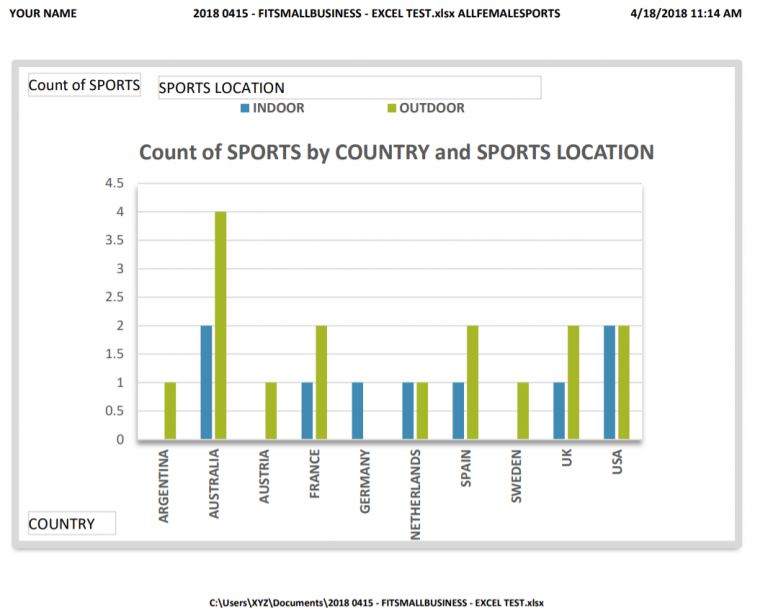Select the green OUTDOOR legend swatch
Viewport: 768px width, 613px height.
click(391, 108)
